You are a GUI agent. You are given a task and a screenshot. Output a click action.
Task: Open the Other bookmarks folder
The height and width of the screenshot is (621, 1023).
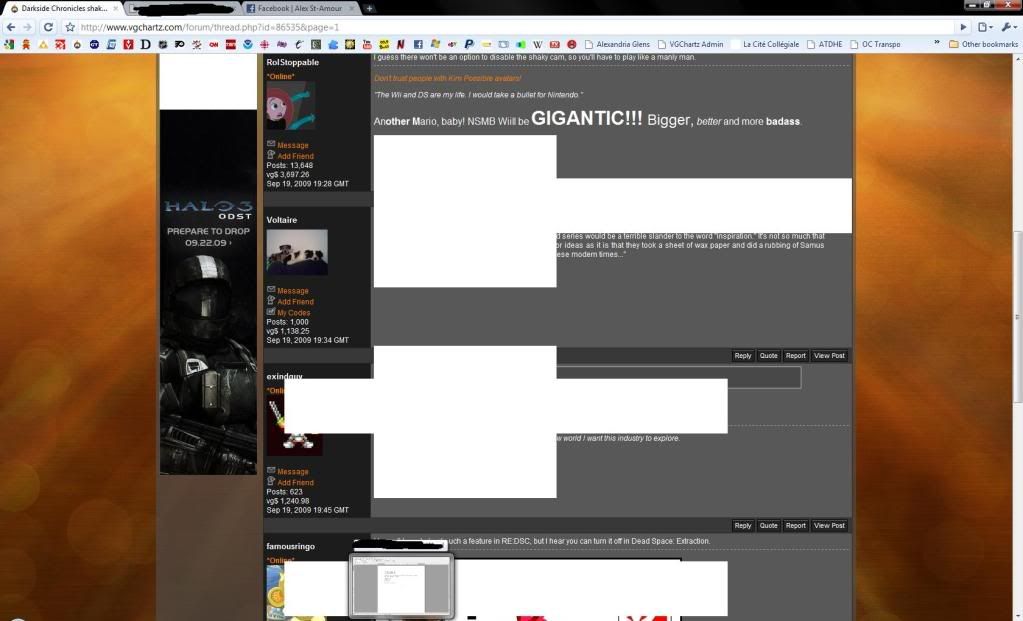pyautogui.click(x=984, y=44)
